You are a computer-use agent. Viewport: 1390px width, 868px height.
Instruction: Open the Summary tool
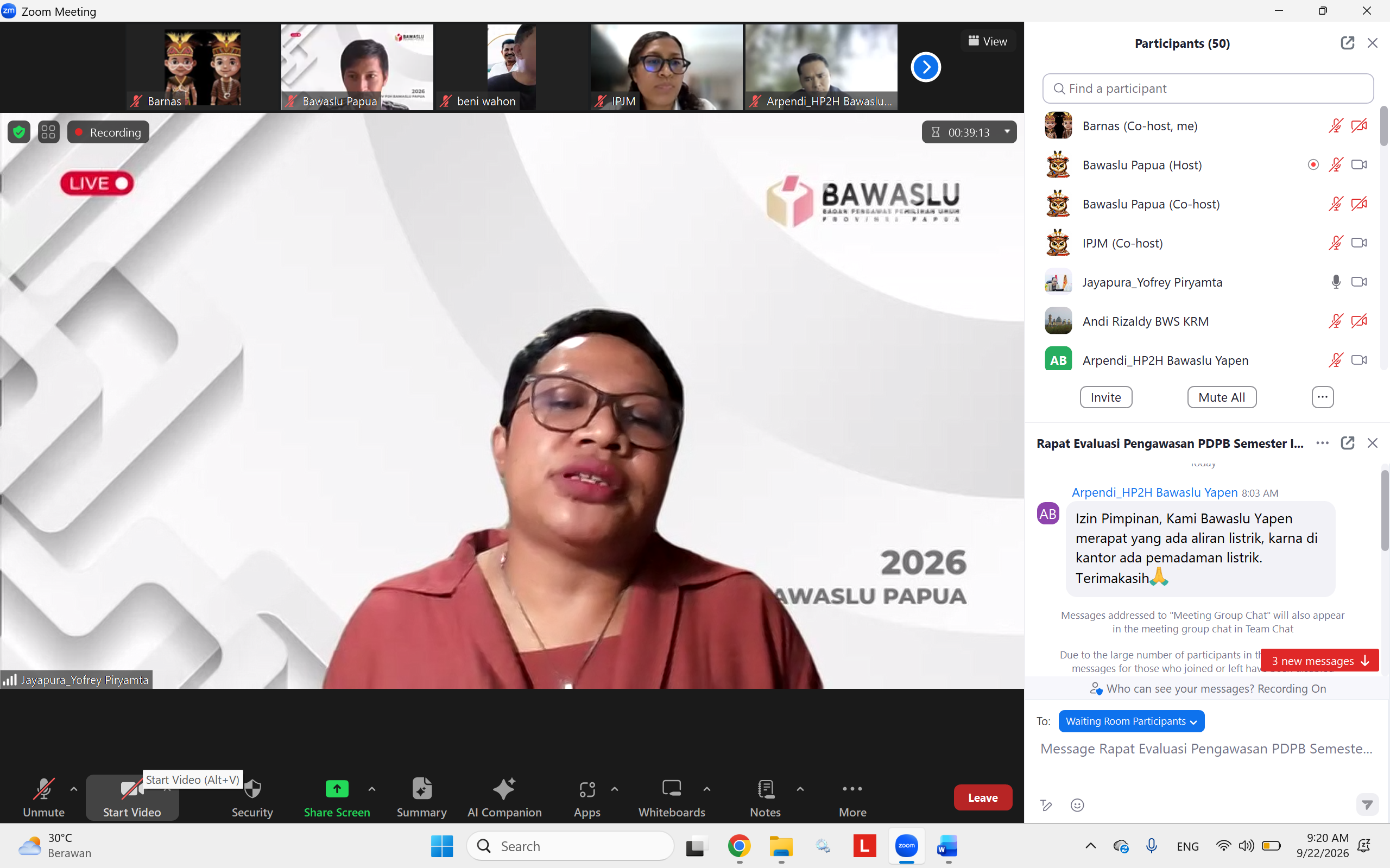point(421,797)
